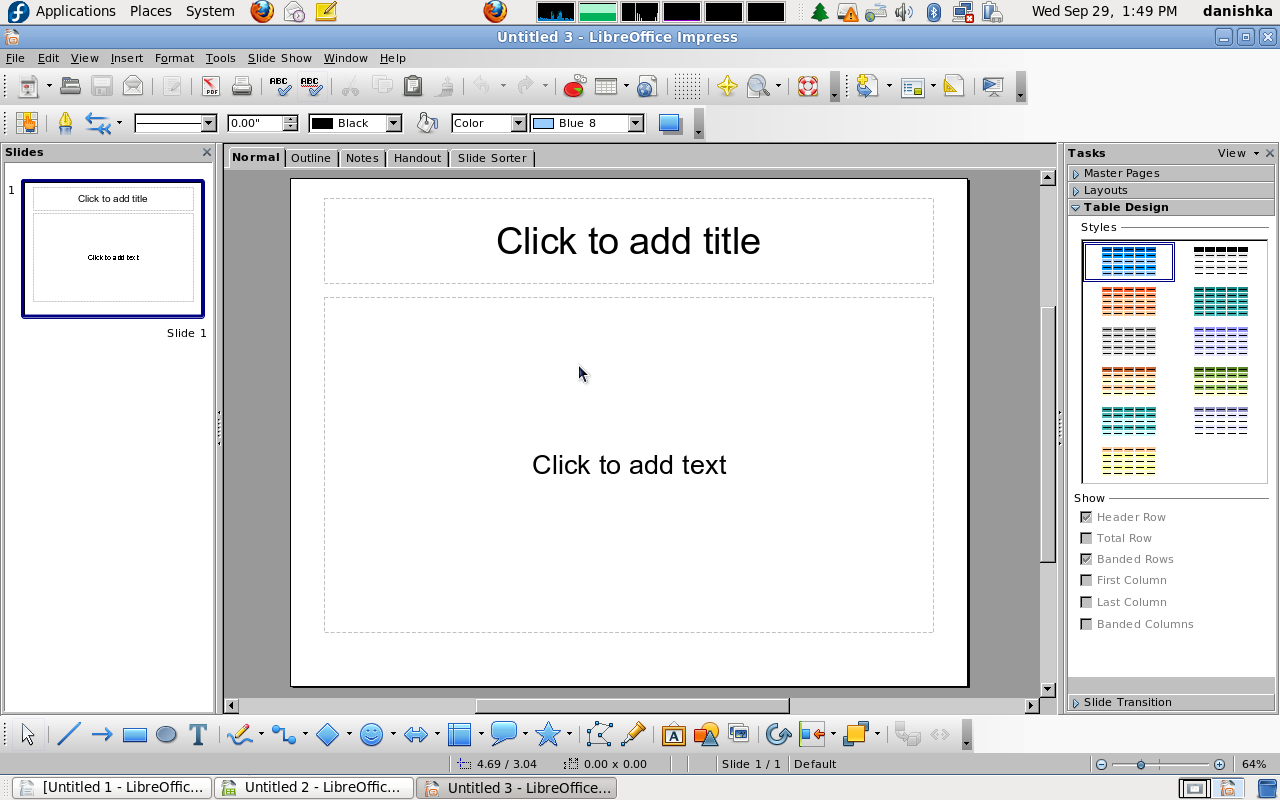The image size is (1280, 800).
Task: Switch to the Slide Sorter tab
Action: coord(492,158)
